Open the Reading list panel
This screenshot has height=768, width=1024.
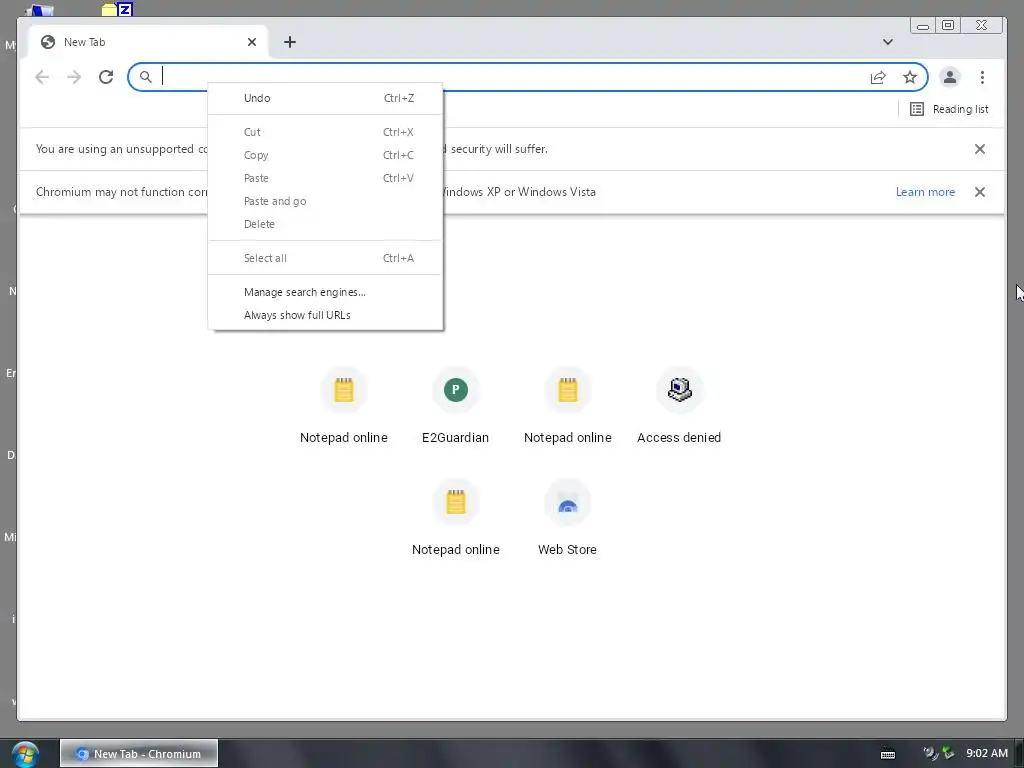(x=949, y=109)
